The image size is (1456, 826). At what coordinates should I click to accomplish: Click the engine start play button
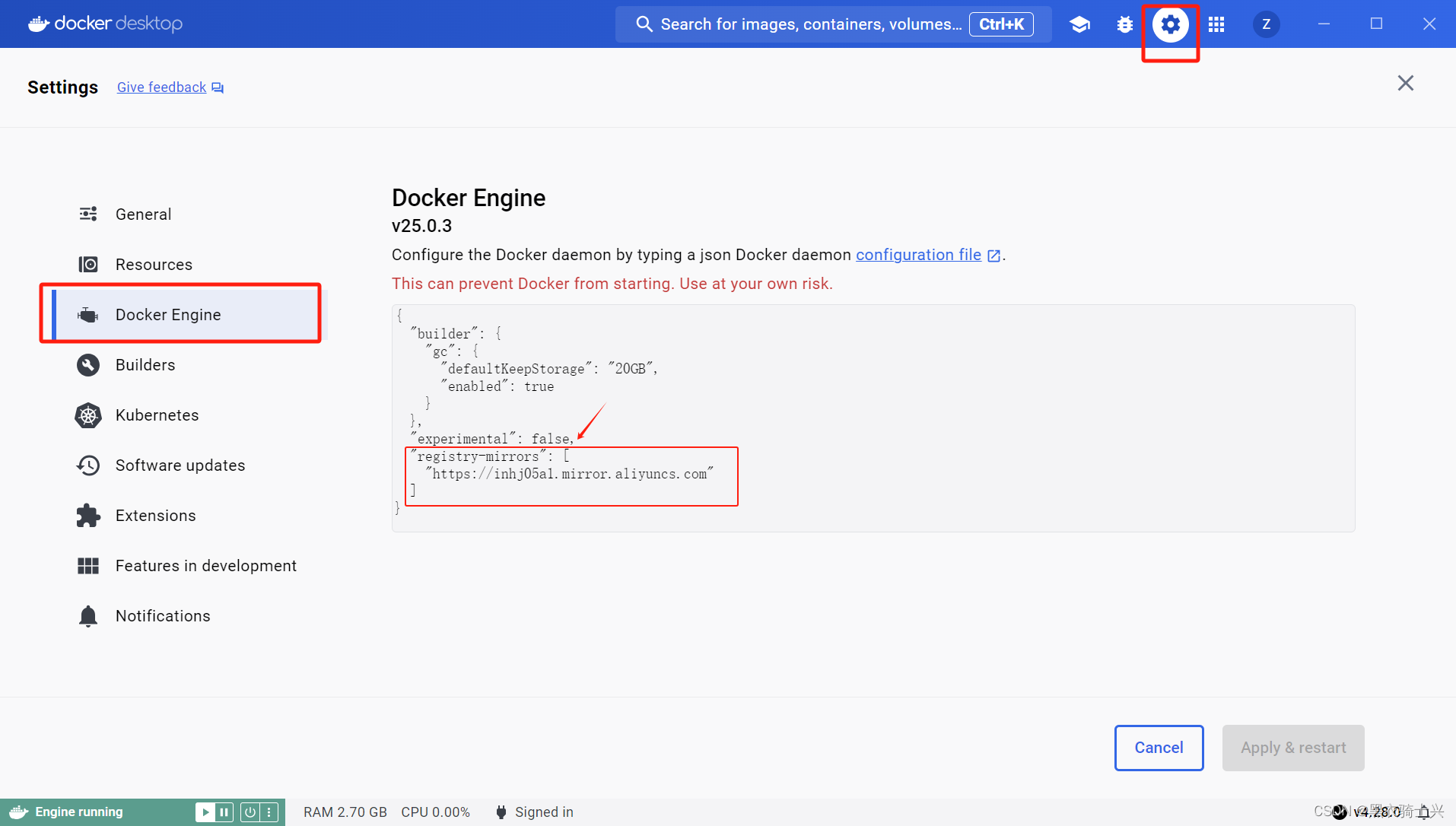[205, 812]
